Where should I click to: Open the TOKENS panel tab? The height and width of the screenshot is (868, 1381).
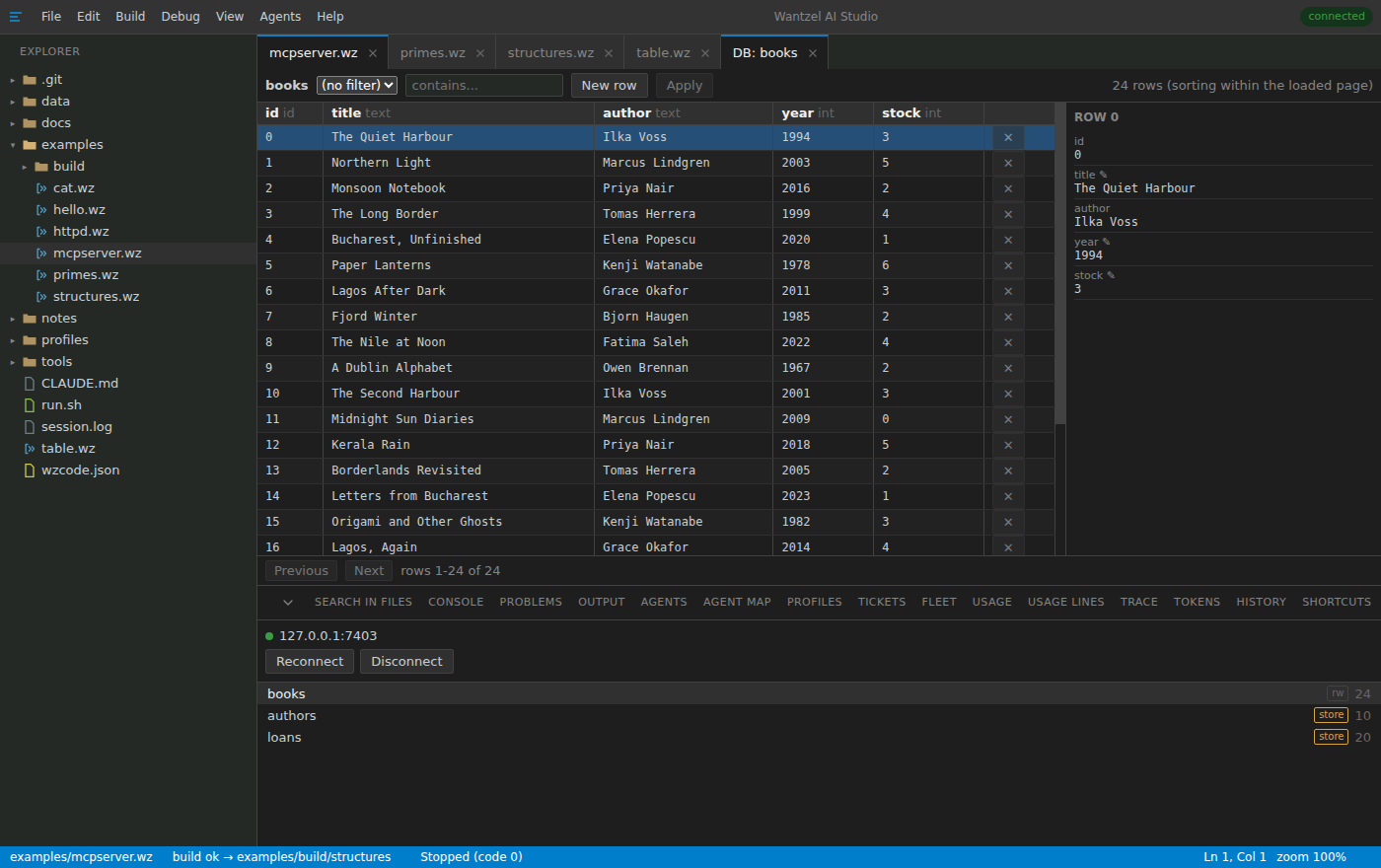pyautogui.click(x=1197, y=602)
